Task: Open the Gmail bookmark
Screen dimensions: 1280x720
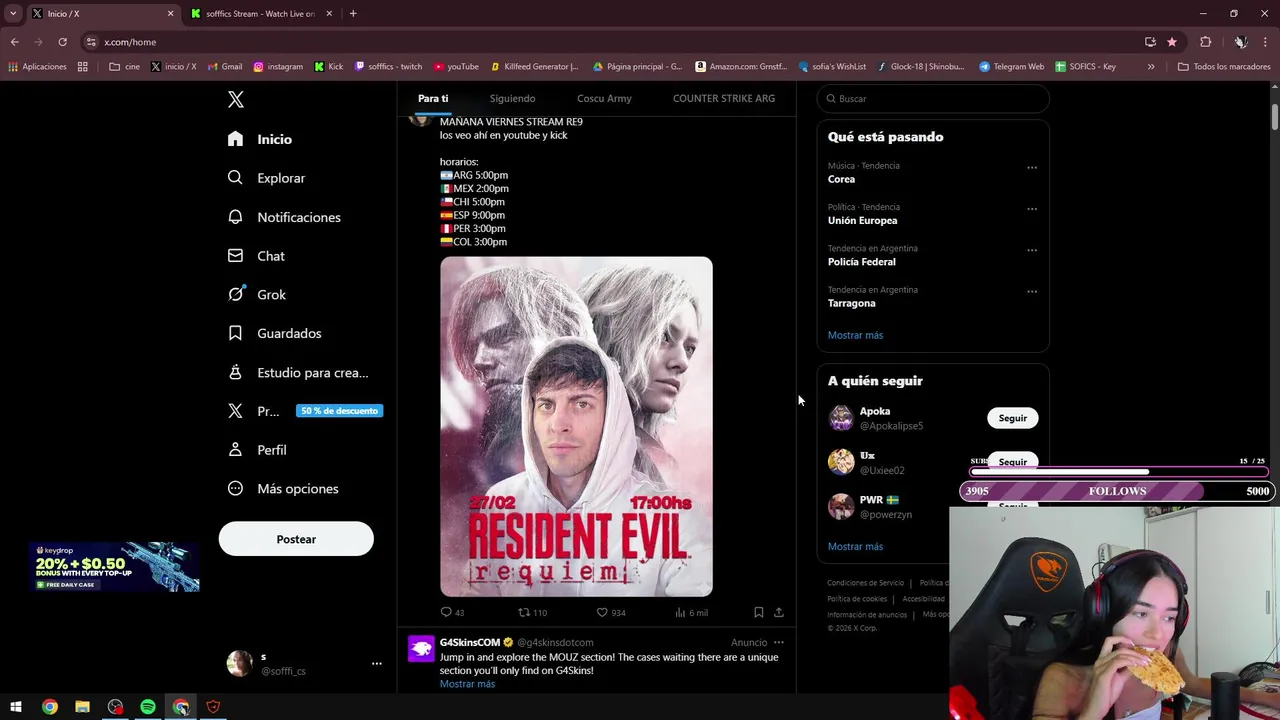Action: click(224, 67)
